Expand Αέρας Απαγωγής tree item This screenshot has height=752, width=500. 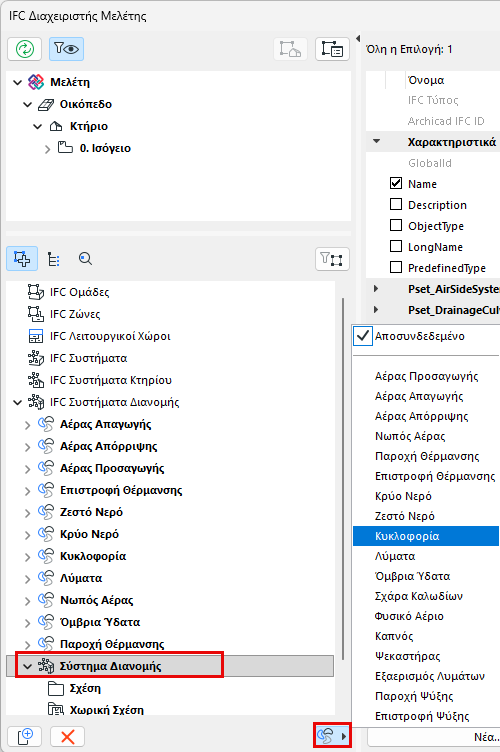[27, 425]
